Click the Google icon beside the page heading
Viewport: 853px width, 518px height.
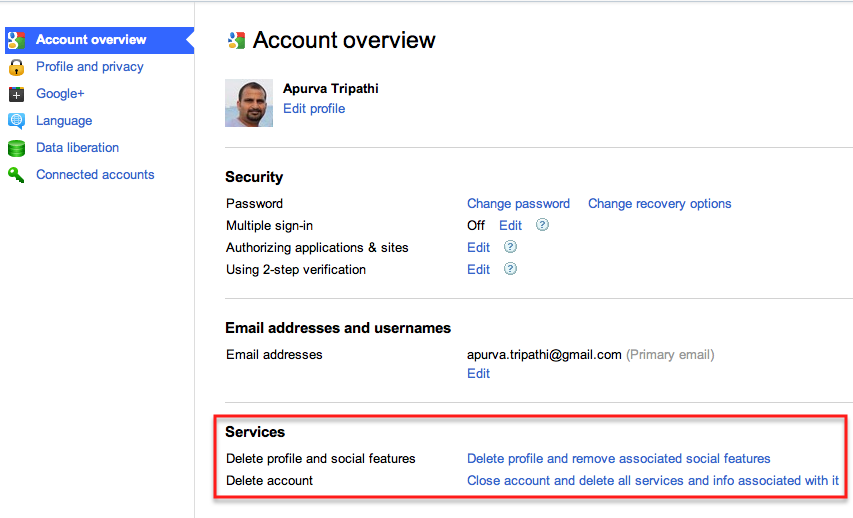coord(236,40)
